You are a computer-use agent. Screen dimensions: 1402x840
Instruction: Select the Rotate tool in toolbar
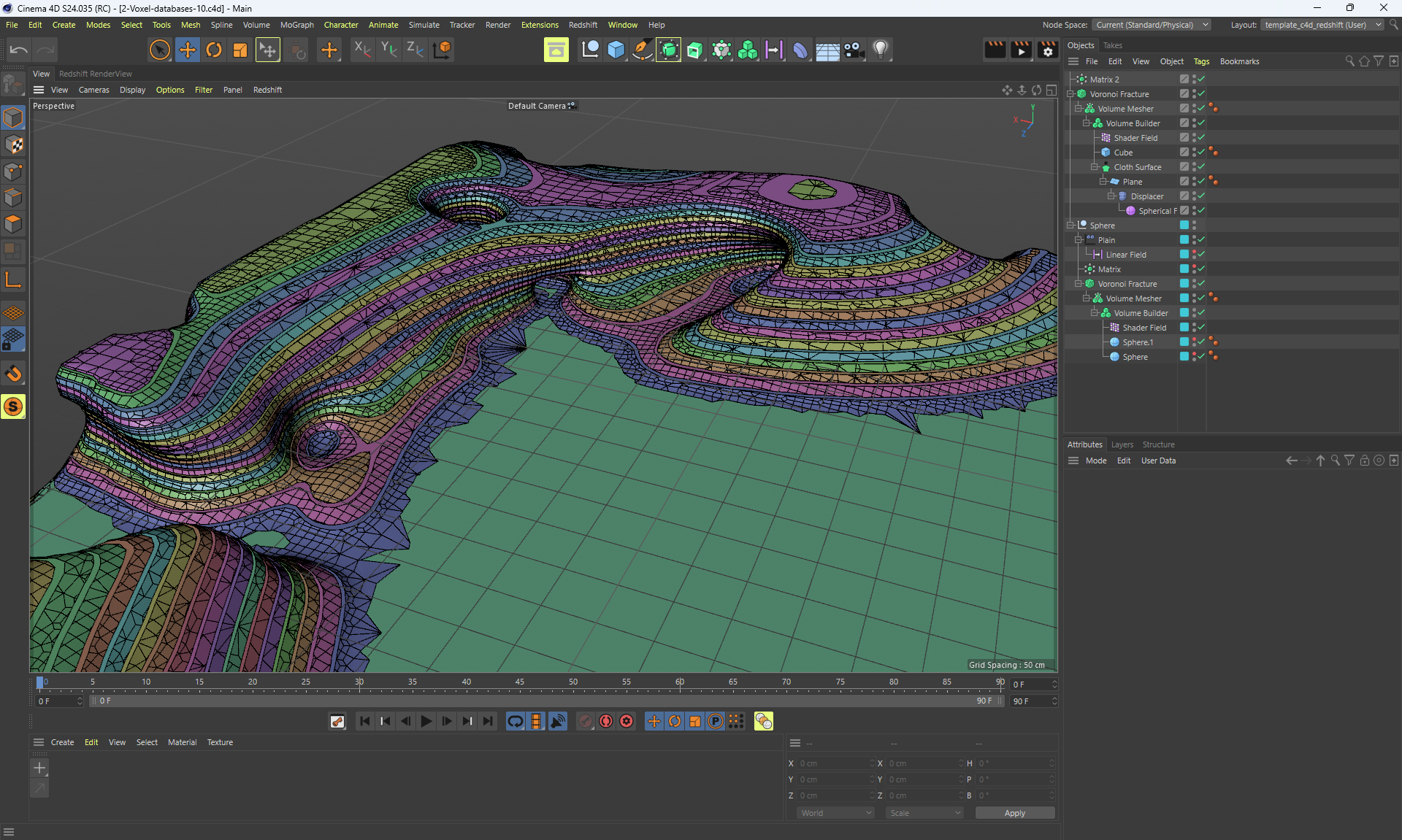pos(214,50)
